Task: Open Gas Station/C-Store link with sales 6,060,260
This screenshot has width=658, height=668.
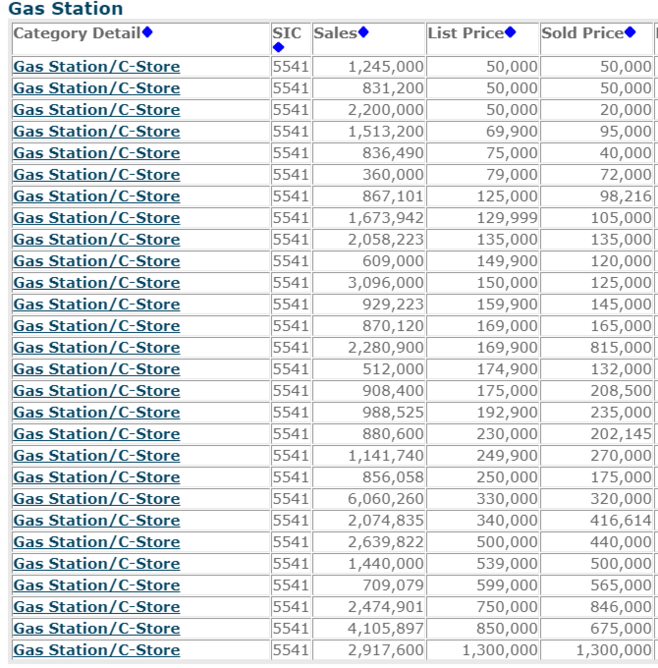Action: coord(96,499)
